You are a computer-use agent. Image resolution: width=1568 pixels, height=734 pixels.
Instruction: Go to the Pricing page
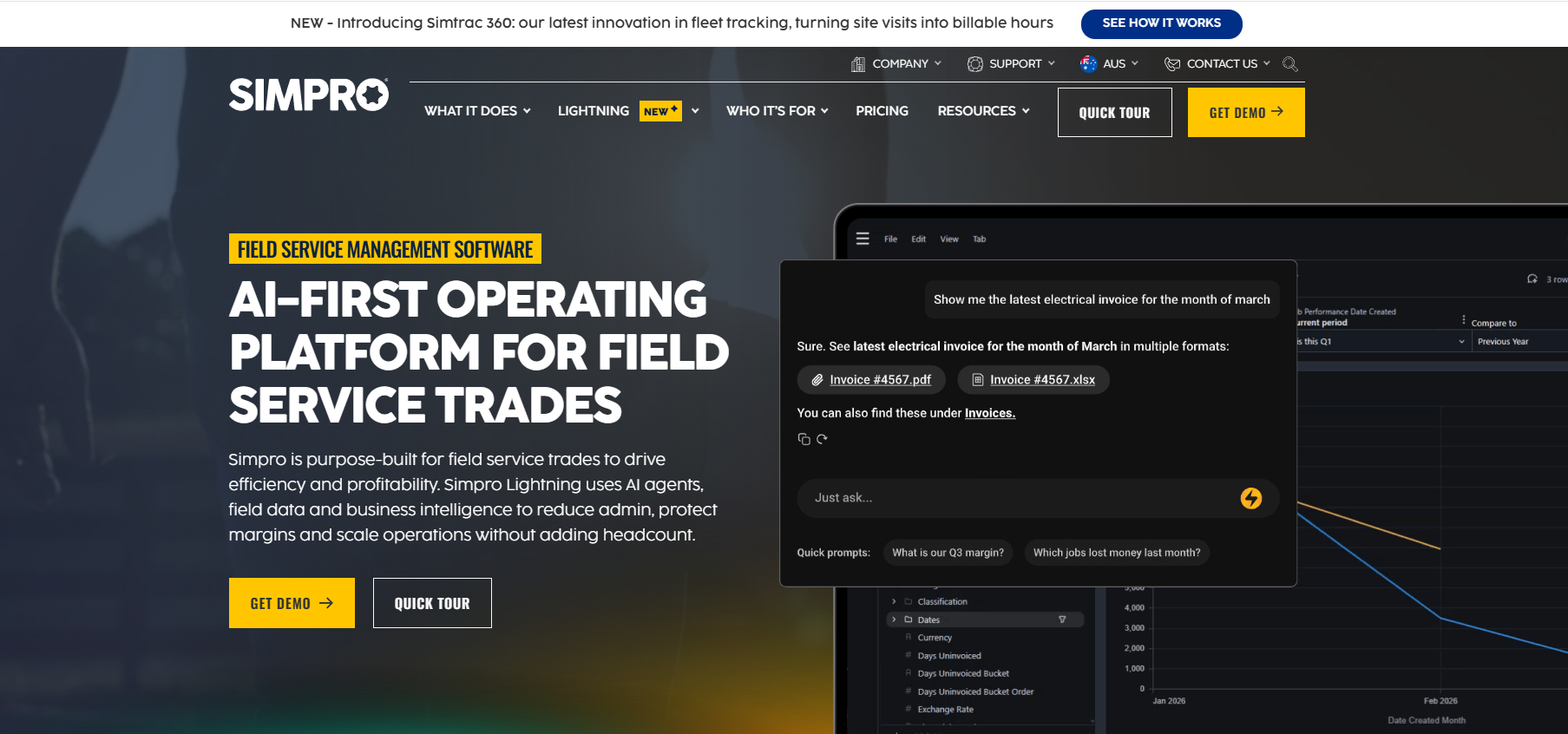pyautogui.click(x=882, y=111)
